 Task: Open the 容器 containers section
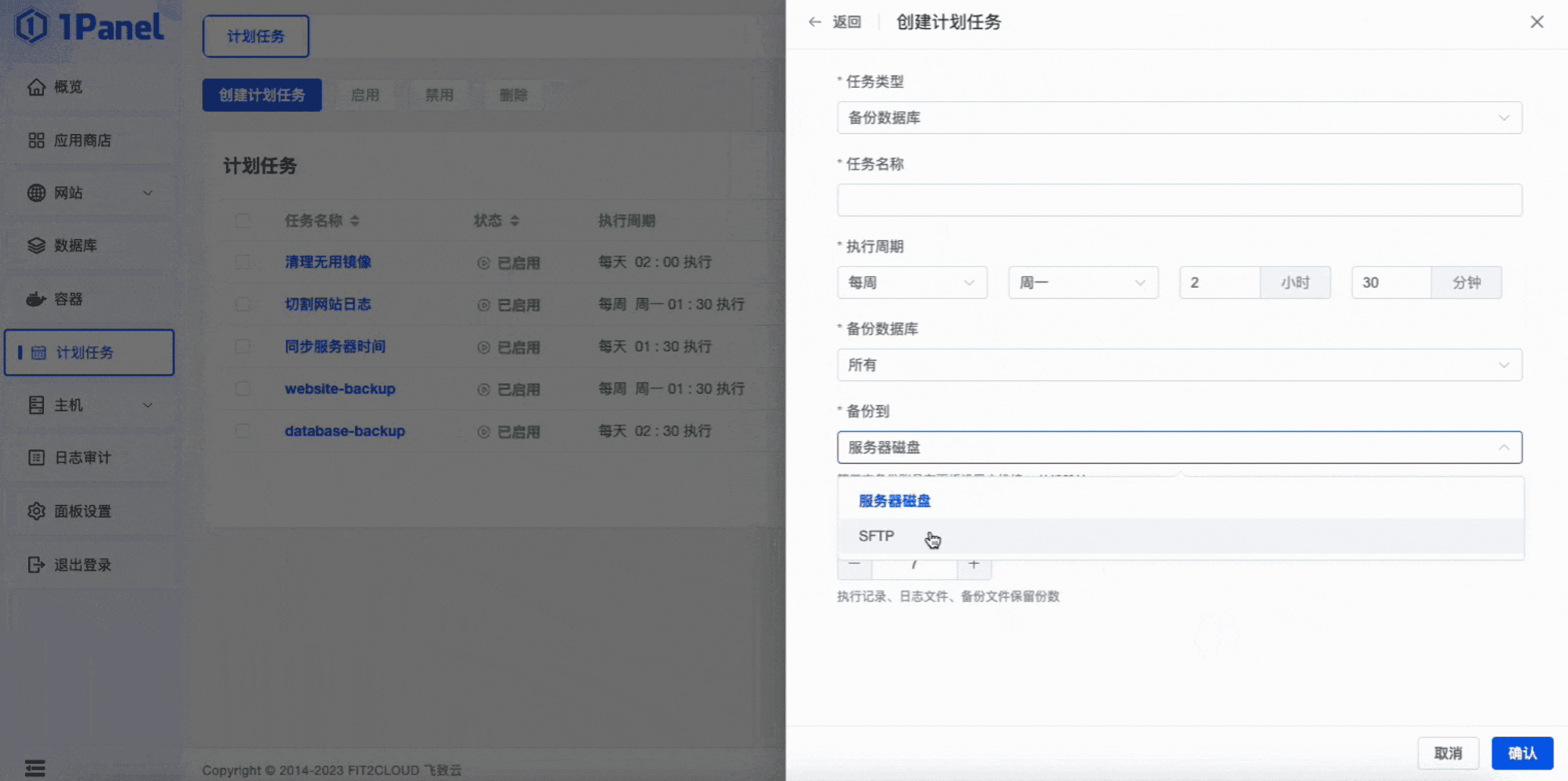69,299
